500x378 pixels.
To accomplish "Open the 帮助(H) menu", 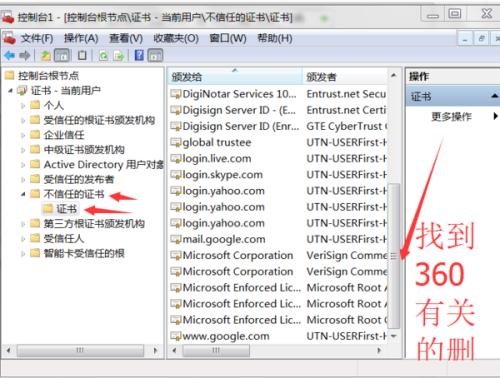I will pyautogui.click(x=275, y=39).
